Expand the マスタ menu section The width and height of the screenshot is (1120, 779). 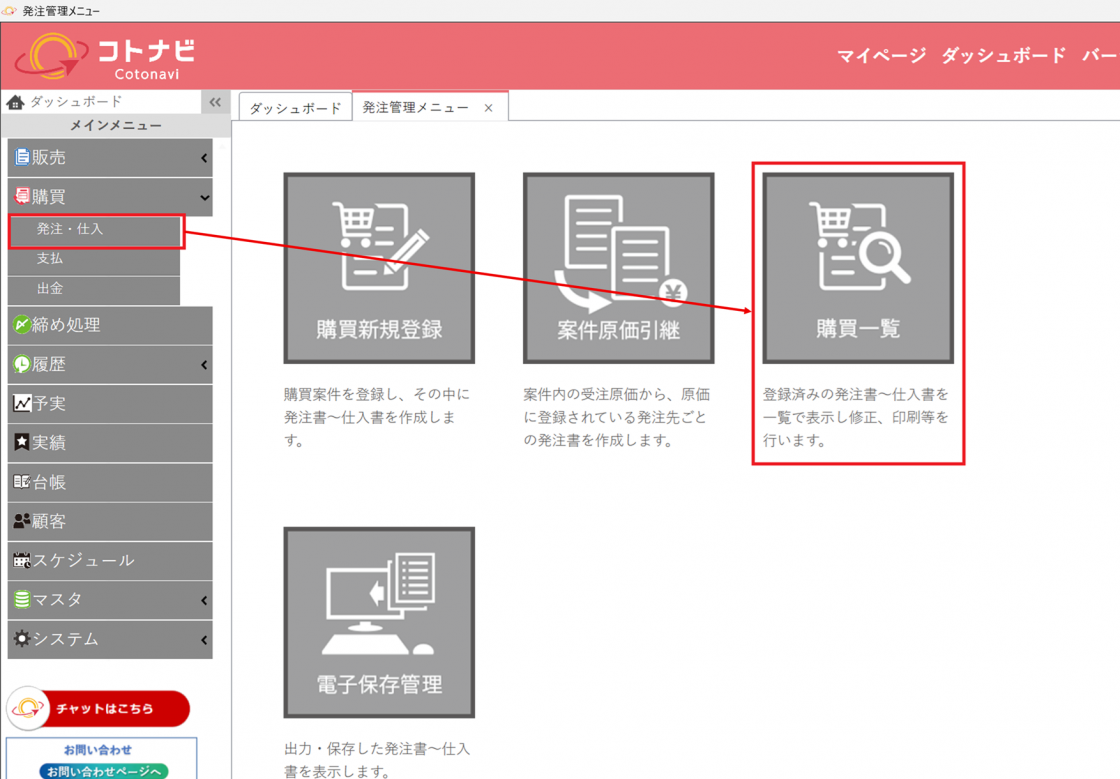pyautogui.click(x=109, y=600)
